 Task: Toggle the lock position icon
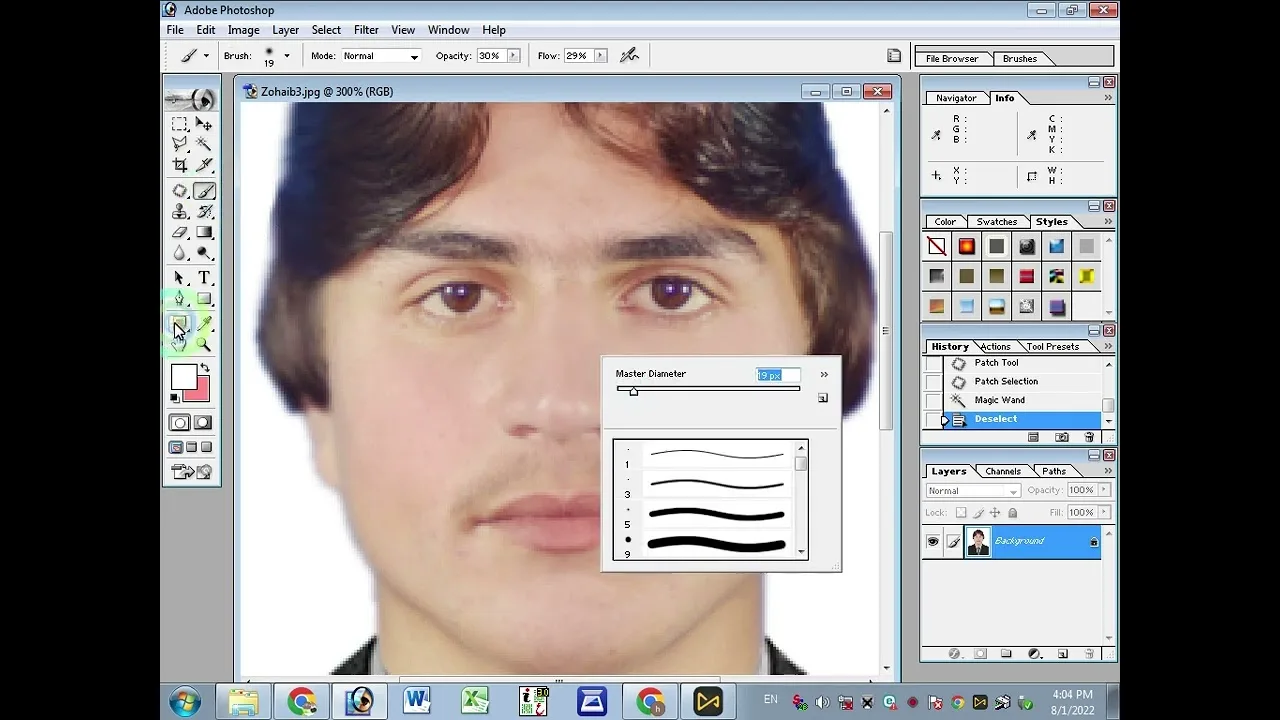click(x=993, y=512)
